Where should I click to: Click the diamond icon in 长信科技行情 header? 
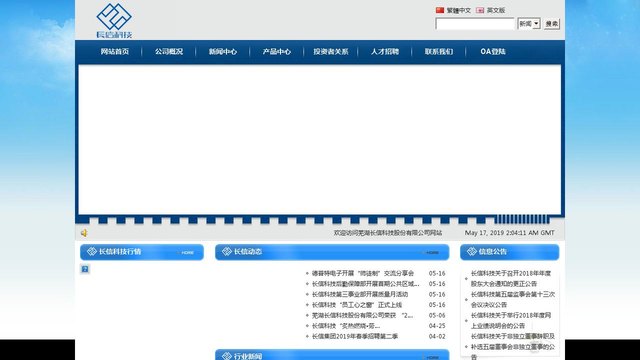point(92,251)
